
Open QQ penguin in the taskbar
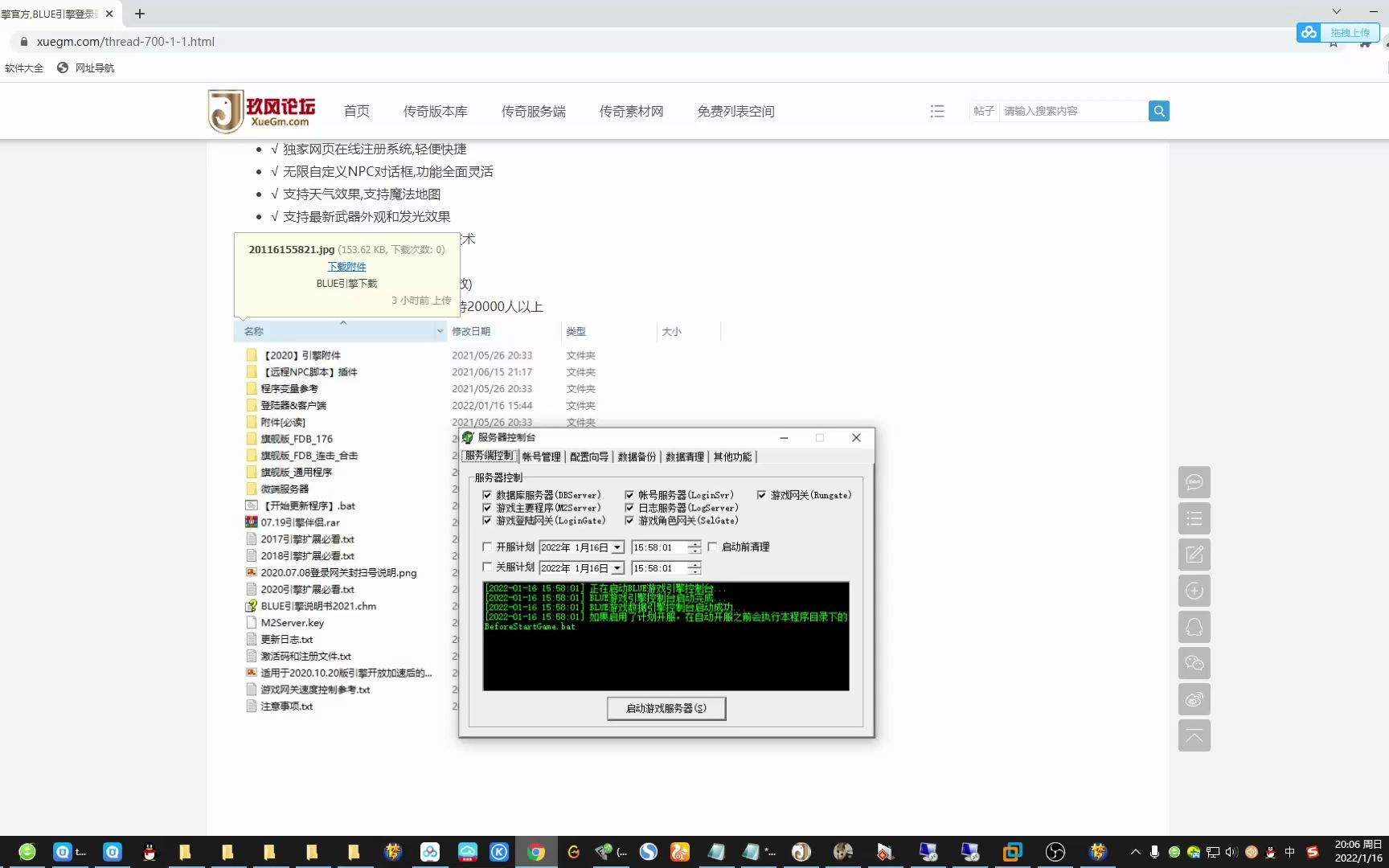click(x=149, y=852)
